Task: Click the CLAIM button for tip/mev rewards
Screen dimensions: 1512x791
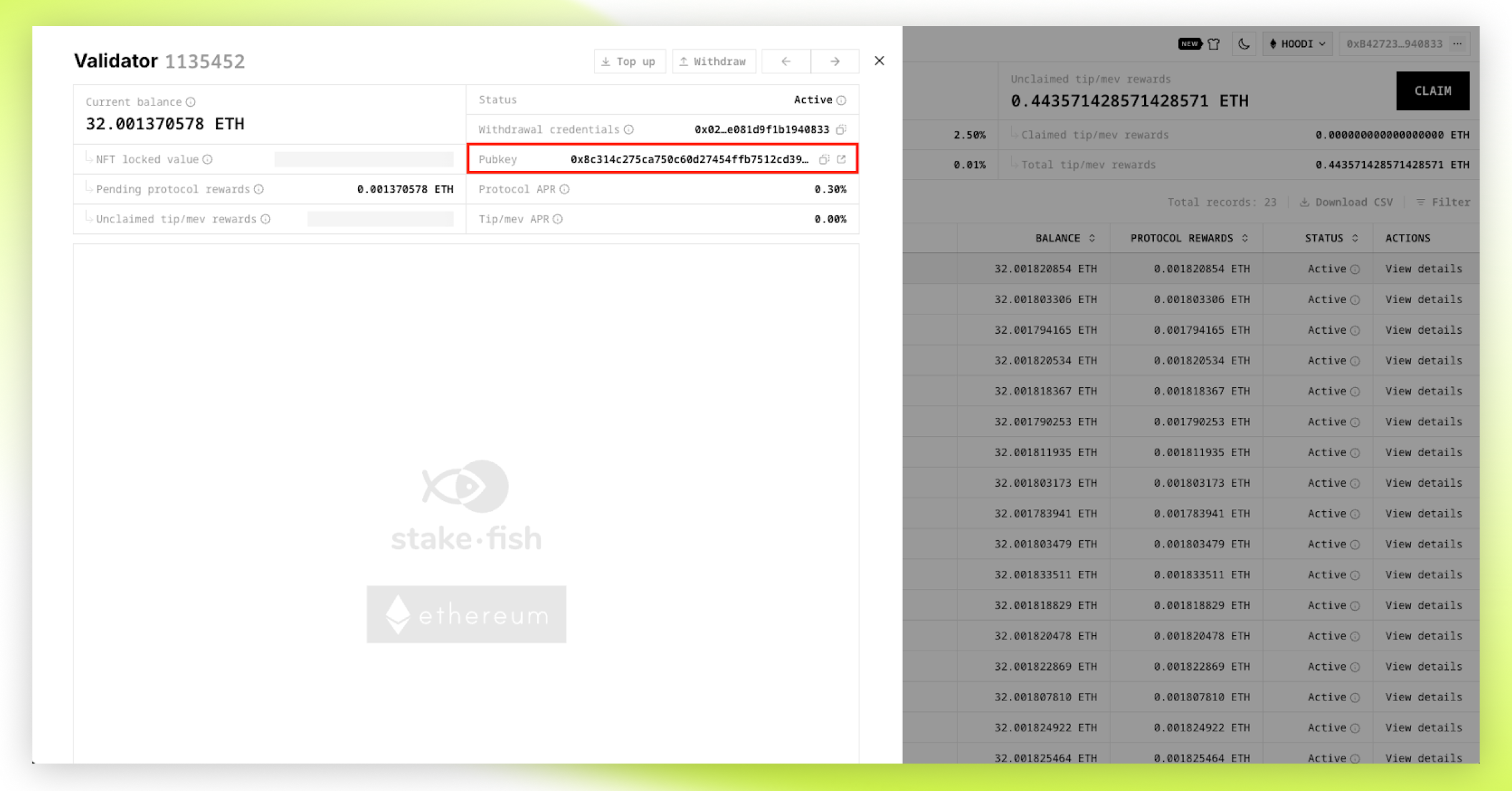Action: point(1433,90)
